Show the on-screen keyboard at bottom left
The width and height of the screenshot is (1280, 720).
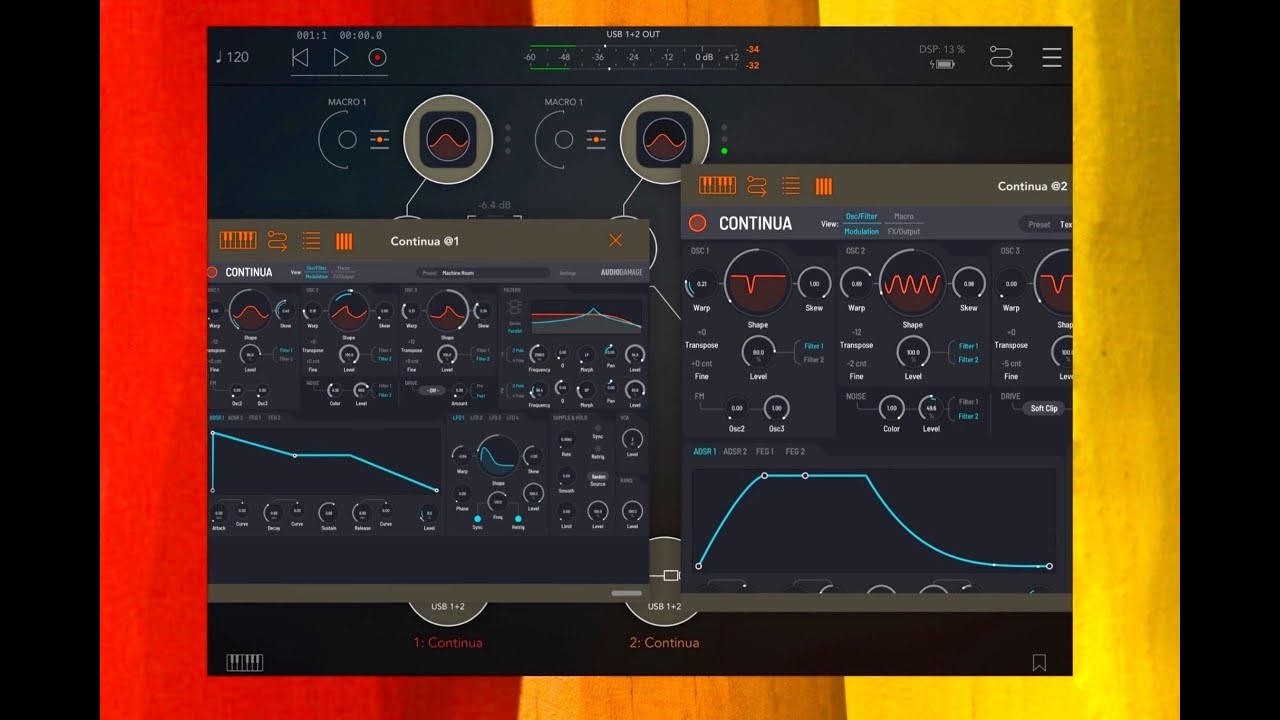coord(245,662)
